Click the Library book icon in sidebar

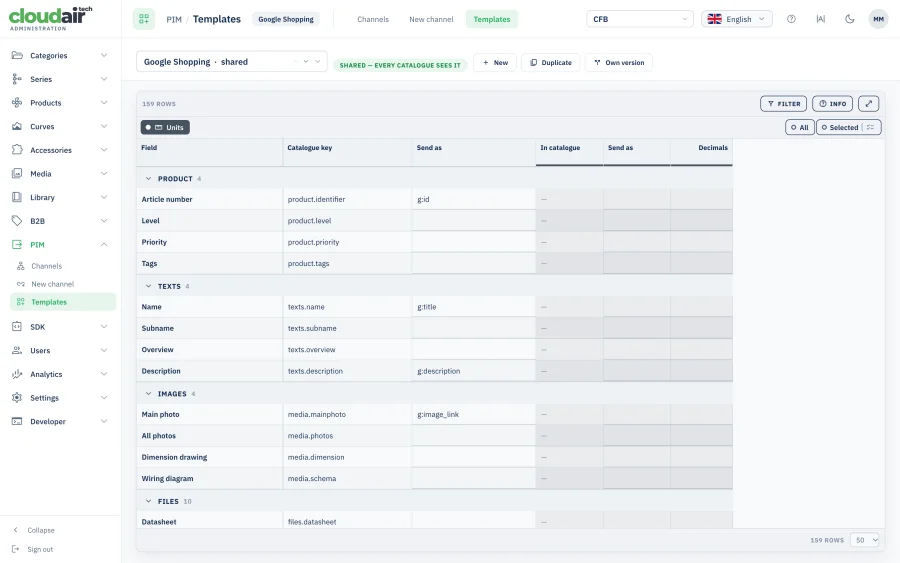[17, 197]
